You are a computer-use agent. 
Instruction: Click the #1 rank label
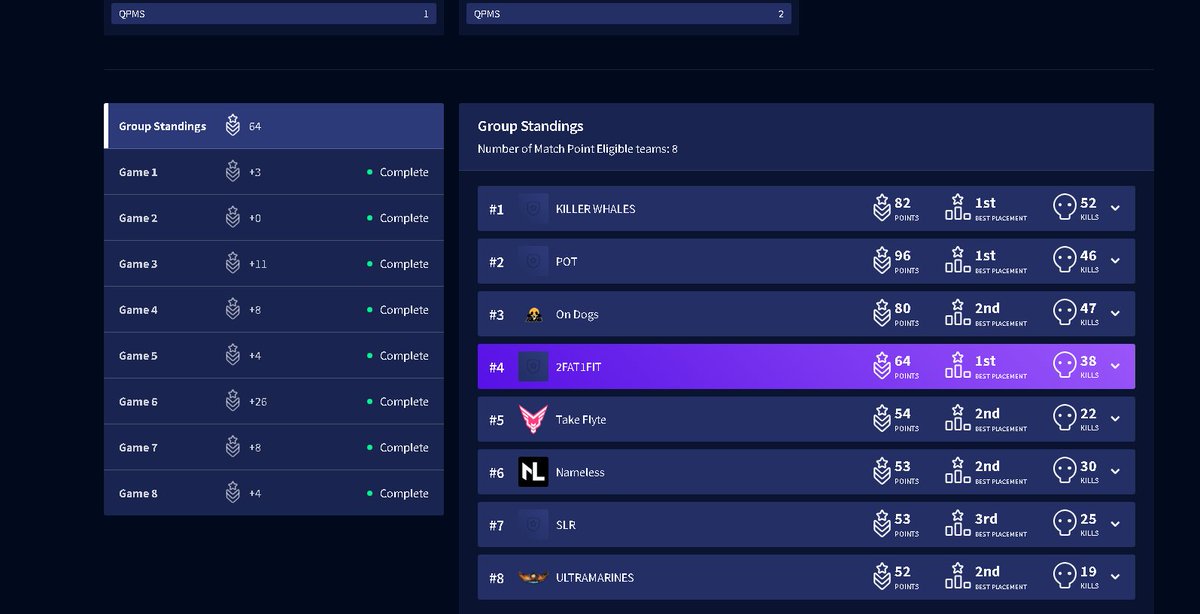click(496, 209)
